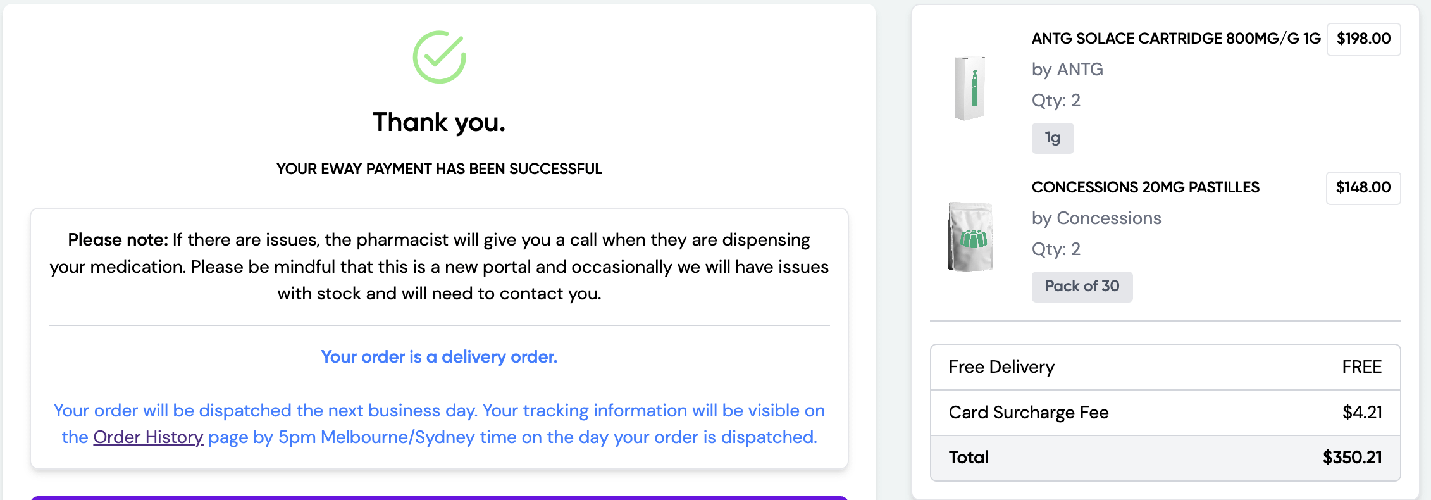Viewport: 1431px width, 500px height.
Task: Click the $148.00 price badge
Action: [1363, 187]
